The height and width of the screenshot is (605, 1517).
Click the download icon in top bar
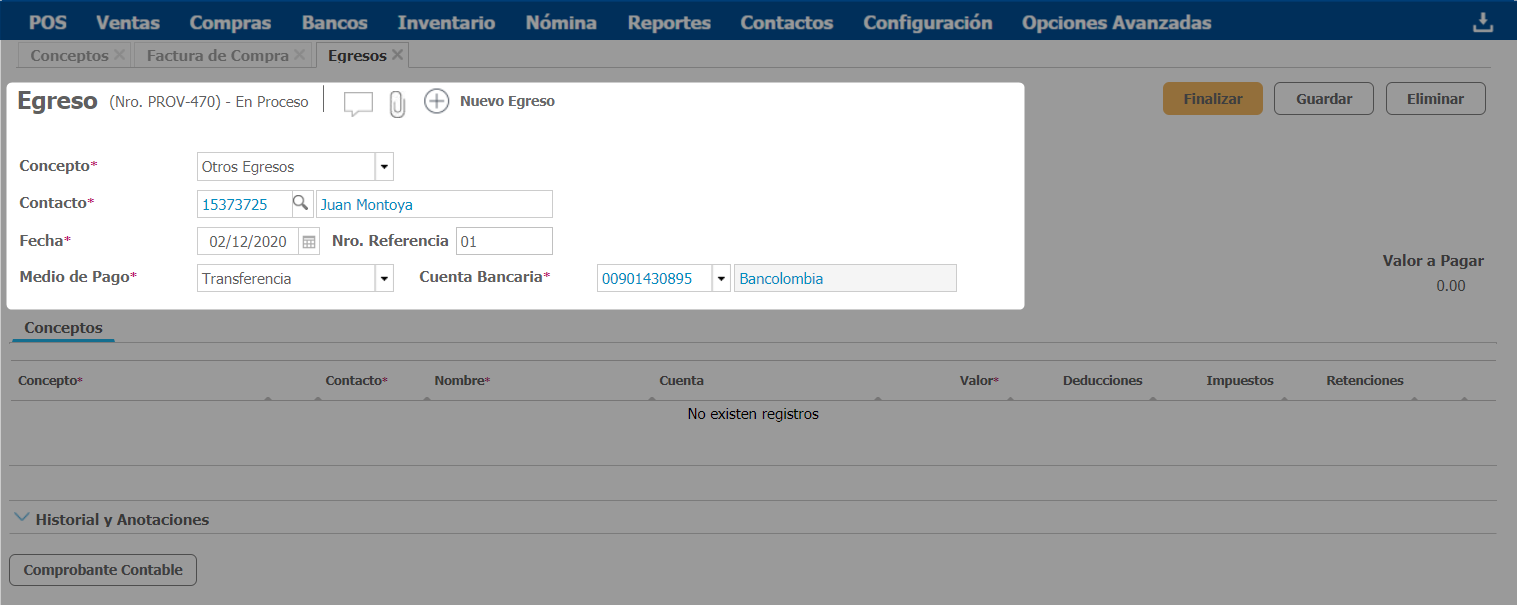[1482, 22]
